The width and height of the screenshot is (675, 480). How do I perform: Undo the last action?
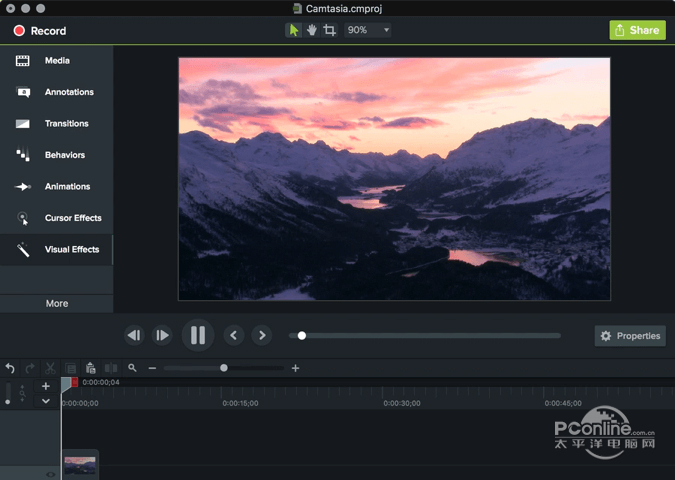10,368
